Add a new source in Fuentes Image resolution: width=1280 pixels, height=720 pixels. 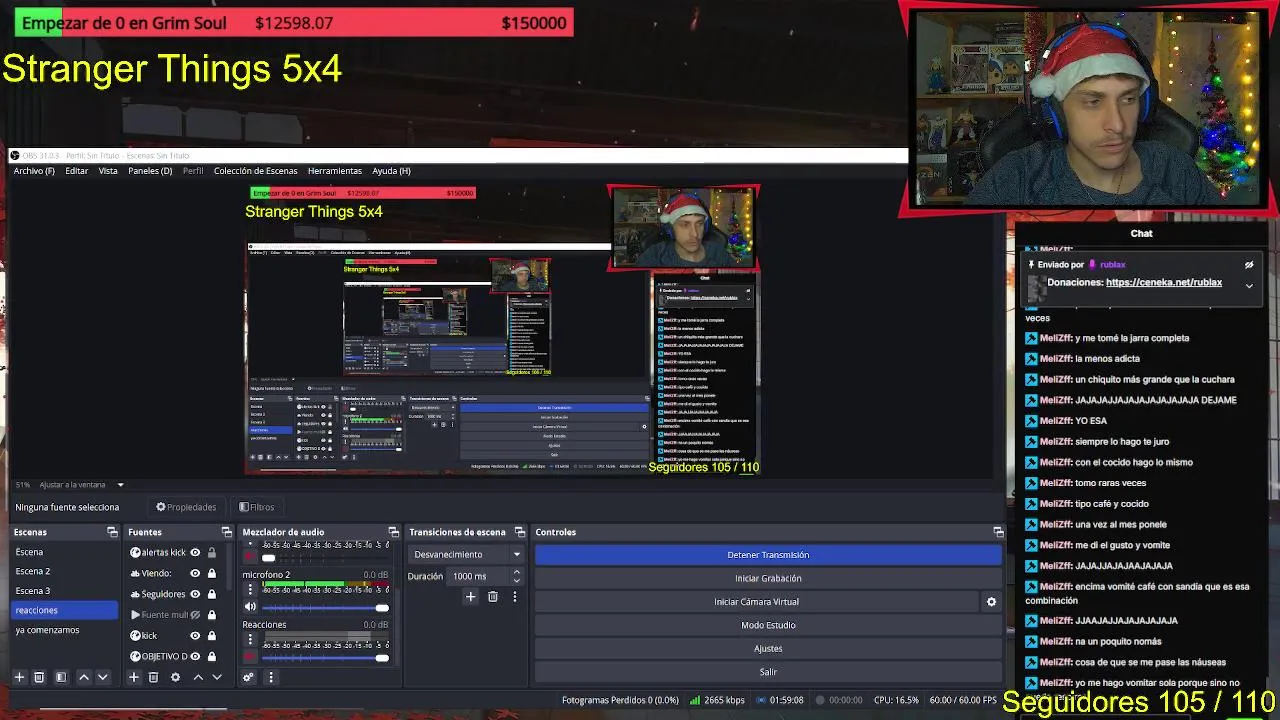(x=133, y=677)
